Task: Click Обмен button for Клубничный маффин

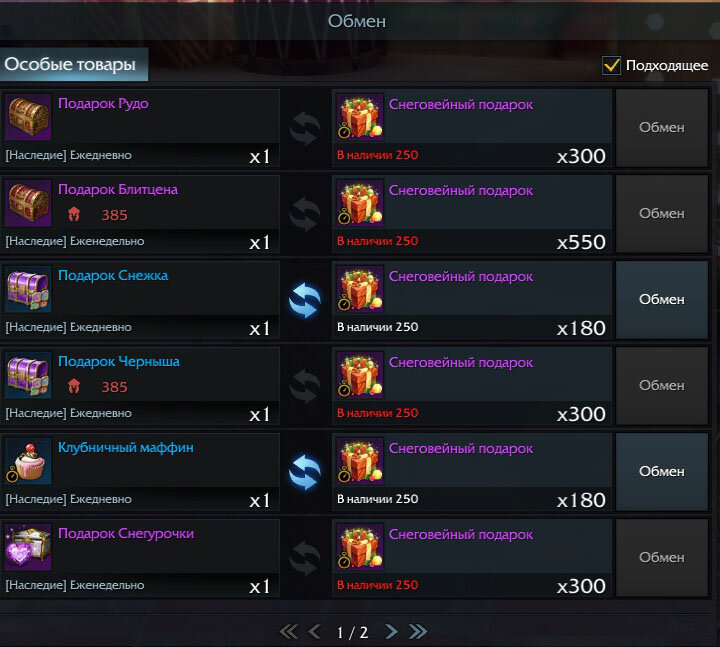Action: pos(662,472)
